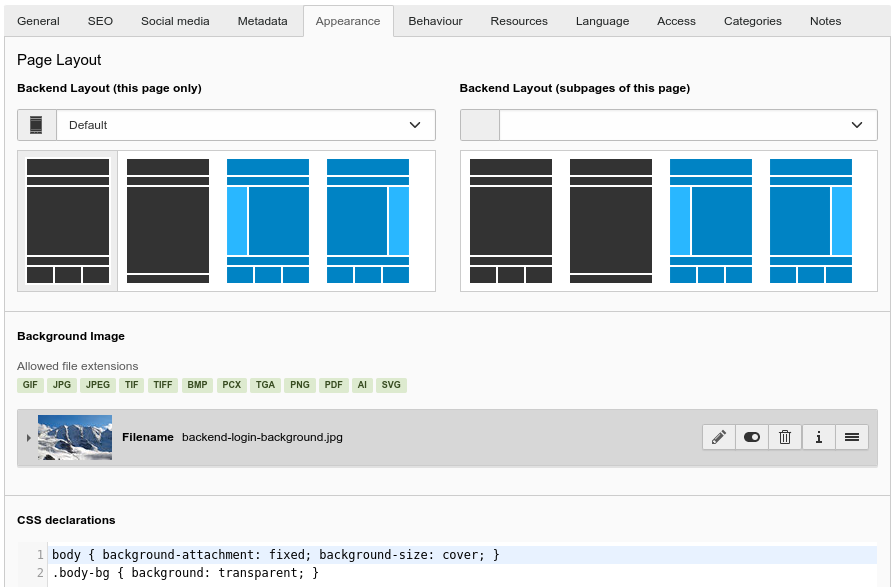The image size is (895, 587).
Task: Click the layout preview icon beside Default selector
Action: point(36,124)
